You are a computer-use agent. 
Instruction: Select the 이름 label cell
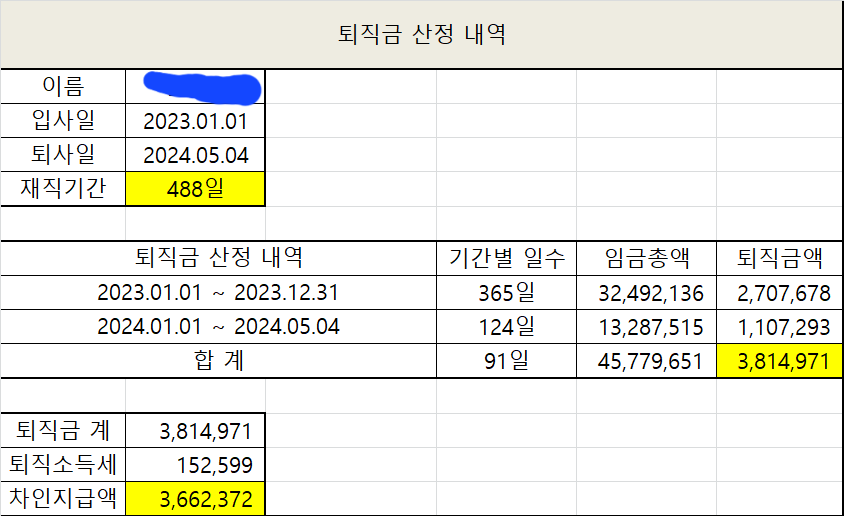point(63,87)
